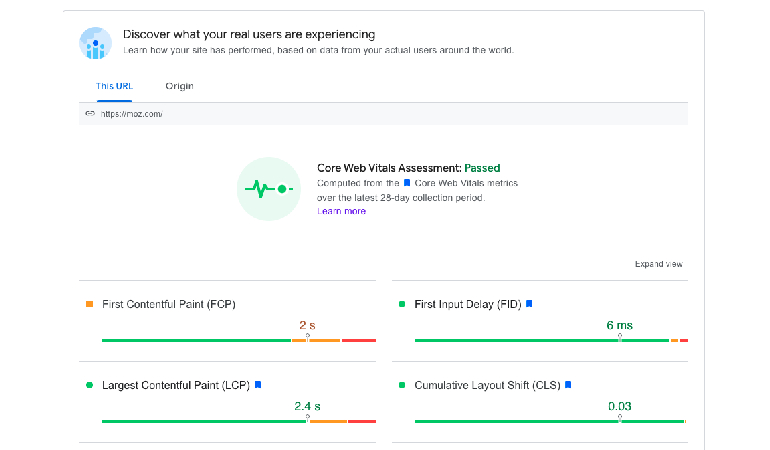The width and height of the screenshot is (770, 450).
Task: Open the First Input Delay (FID) label
Action: (x=466, y=303)
